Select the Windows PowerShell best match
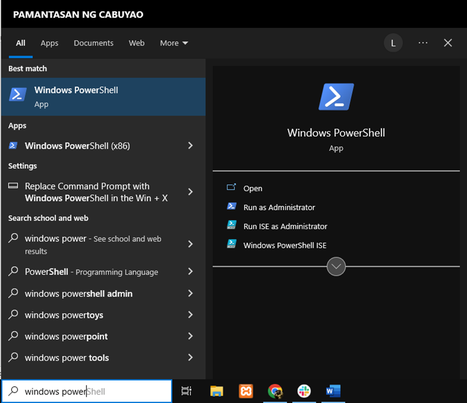Image resolution: width=467 pixels, height=403 pixels. (103, 97)
